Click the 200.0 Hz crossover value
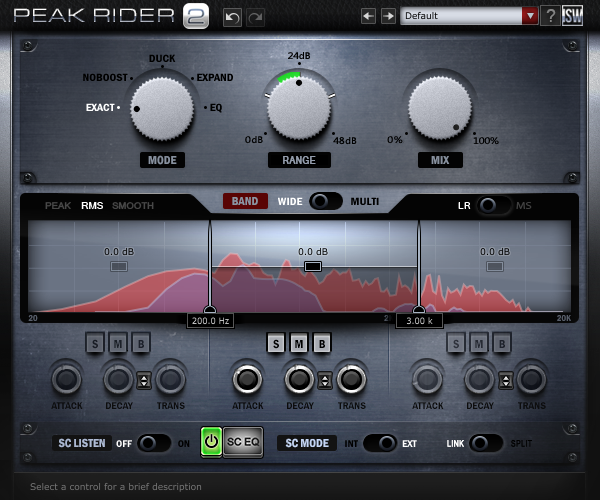This screenshot has height=500, width=600. coord(210,321)
